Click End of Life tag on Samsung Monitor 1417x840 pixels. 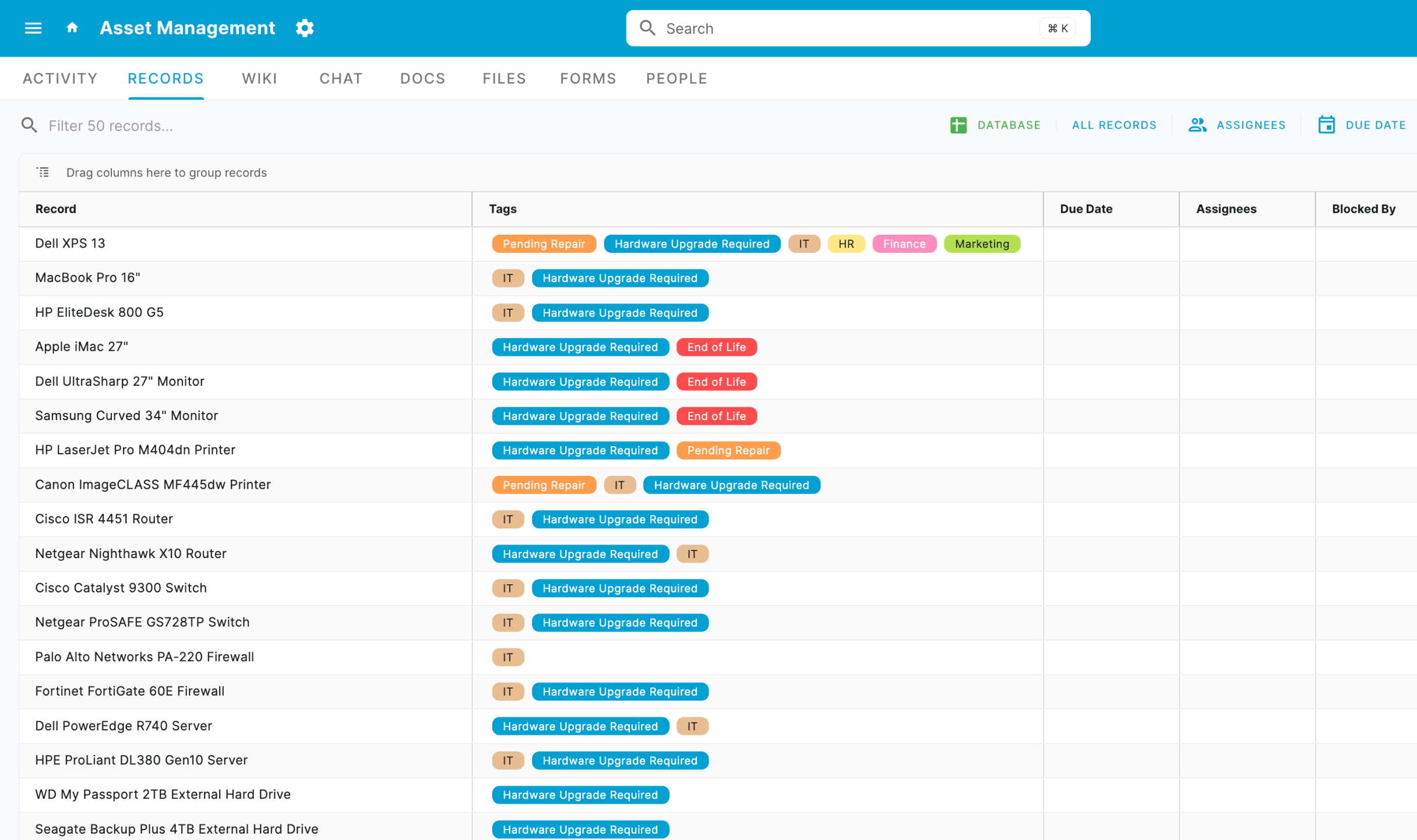[716, 416]
